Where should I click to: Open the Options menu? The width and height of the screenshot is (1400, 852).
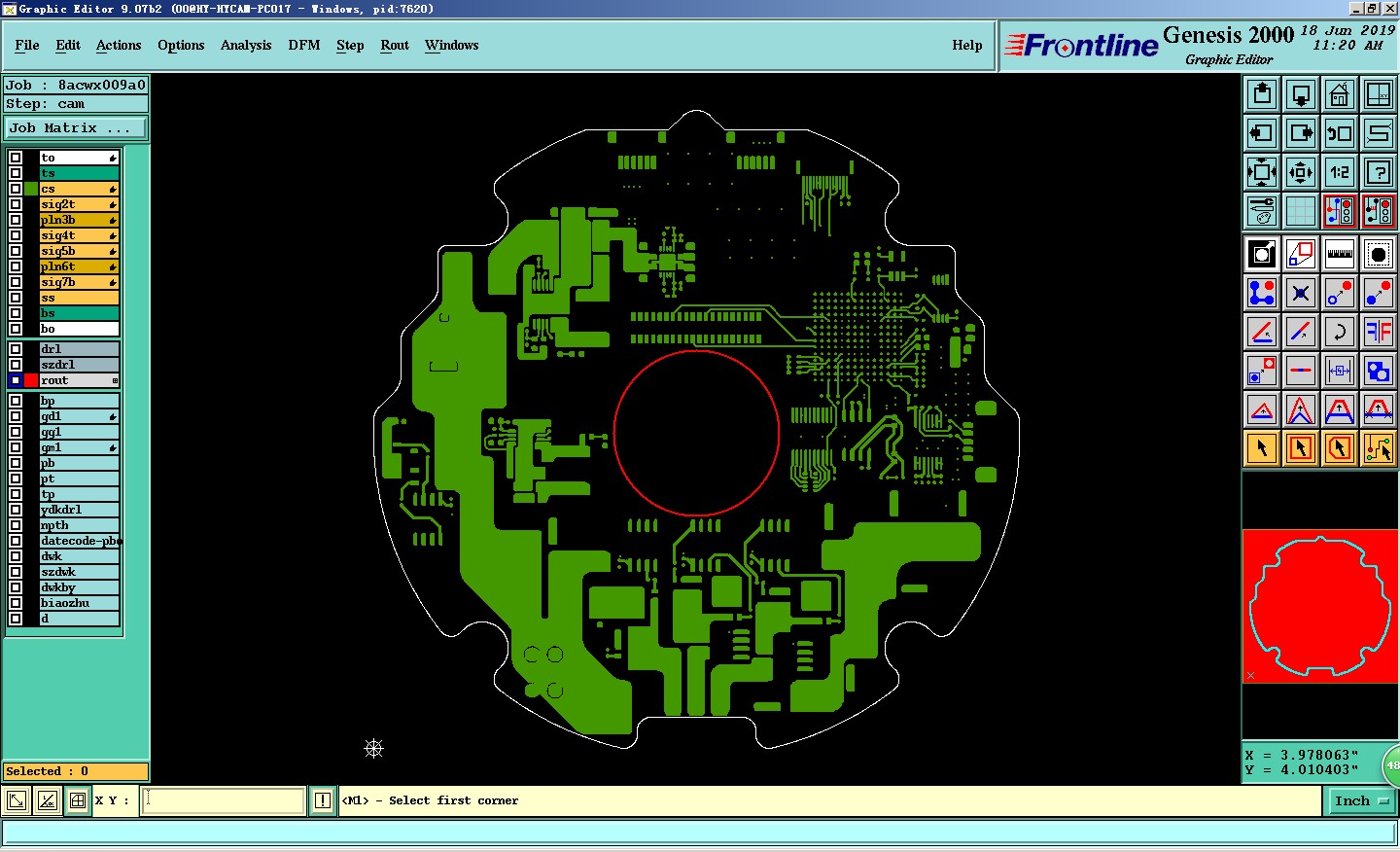pyautogui.click(x=181, y=45)
